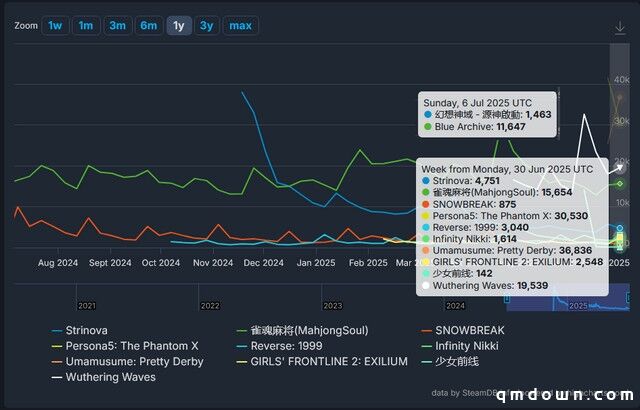Set zoom range to max
This screenshot has height=410, width=640.
(240, 26)
